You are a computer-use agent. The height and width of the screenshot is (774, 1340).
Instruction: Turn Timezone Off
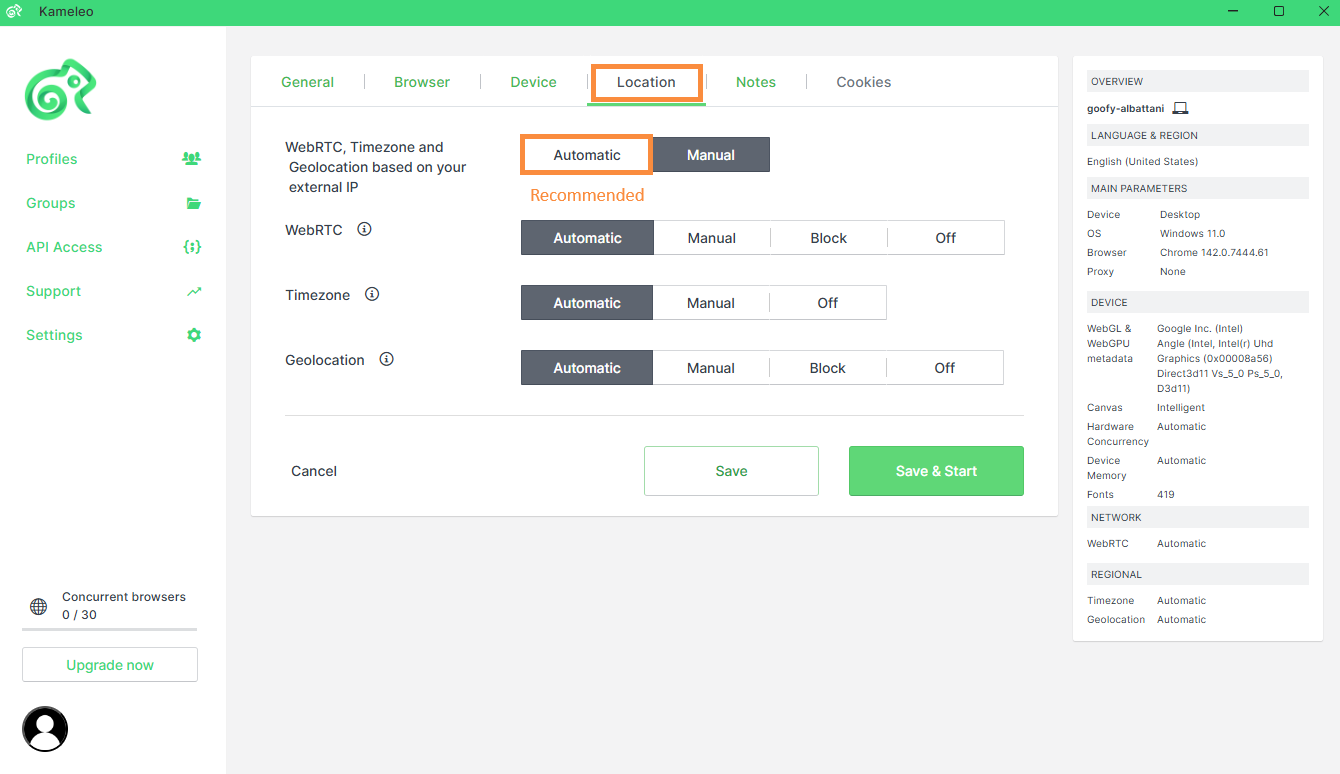[x=828, y=303]
